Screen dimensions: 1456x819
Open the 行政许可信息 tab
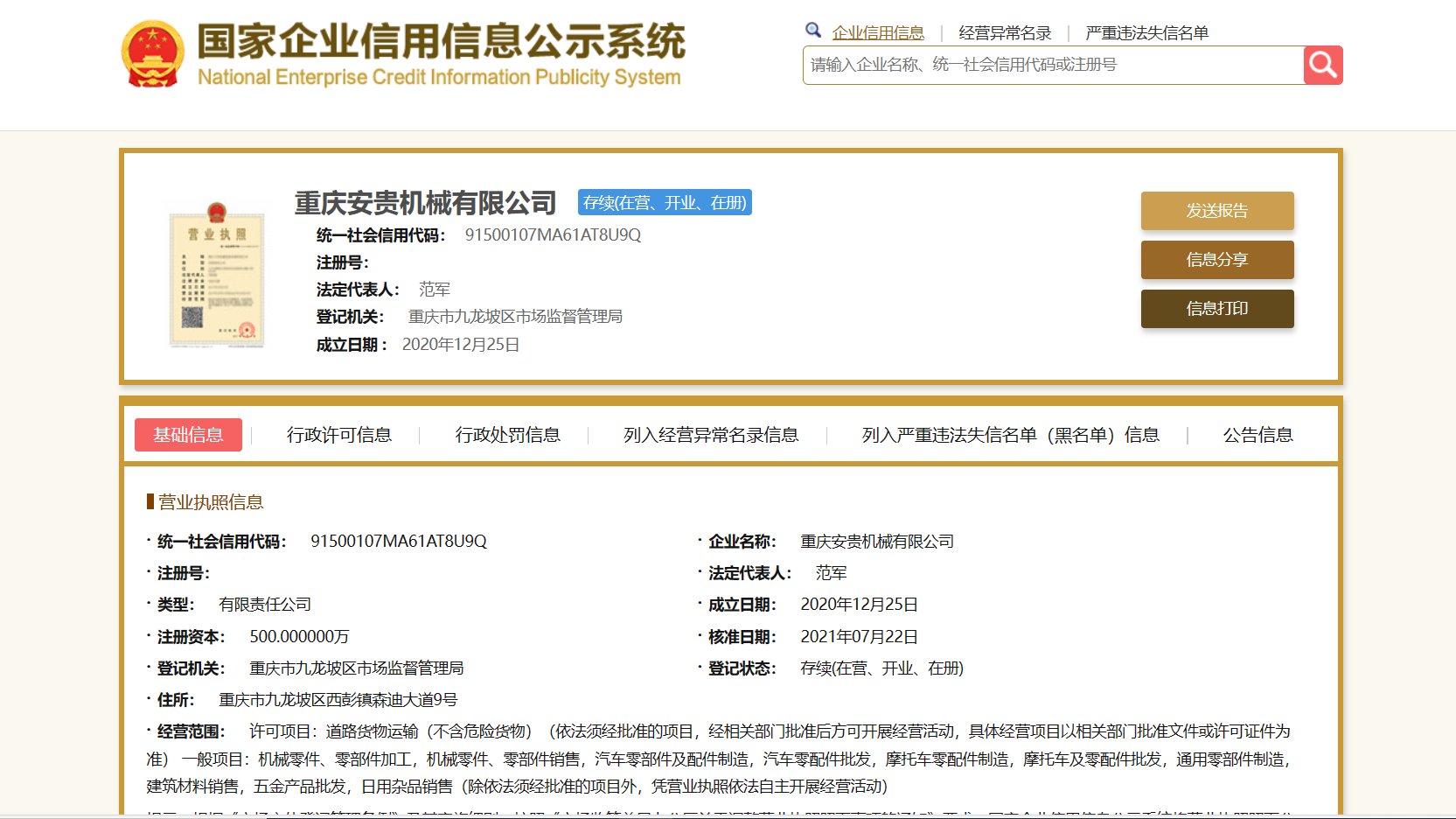339,435
